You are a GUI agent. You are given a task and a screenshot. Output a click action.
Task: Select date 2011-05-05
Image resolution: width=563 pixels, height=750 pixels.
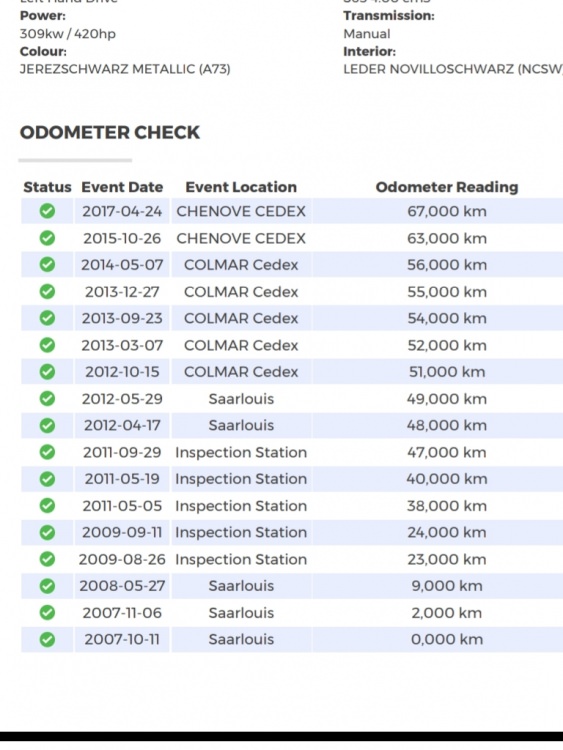point(122,506)
